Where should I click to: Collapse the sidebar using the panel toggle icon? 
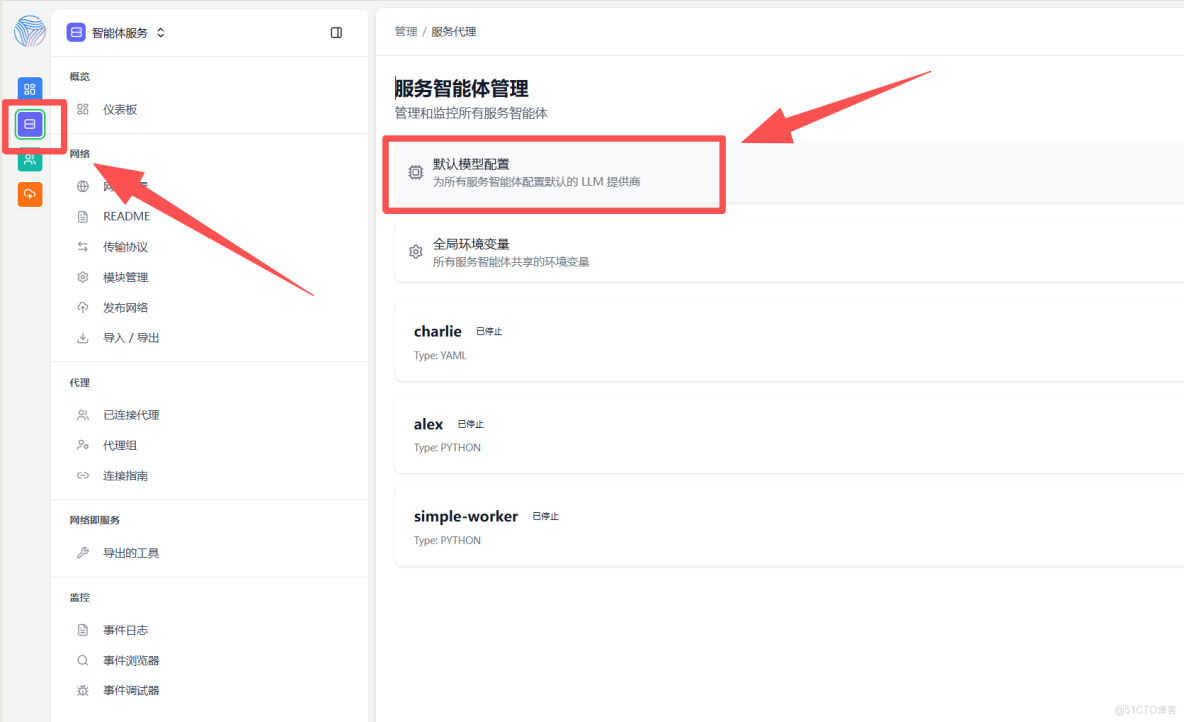pyautogui.click(x=335, y=32)
